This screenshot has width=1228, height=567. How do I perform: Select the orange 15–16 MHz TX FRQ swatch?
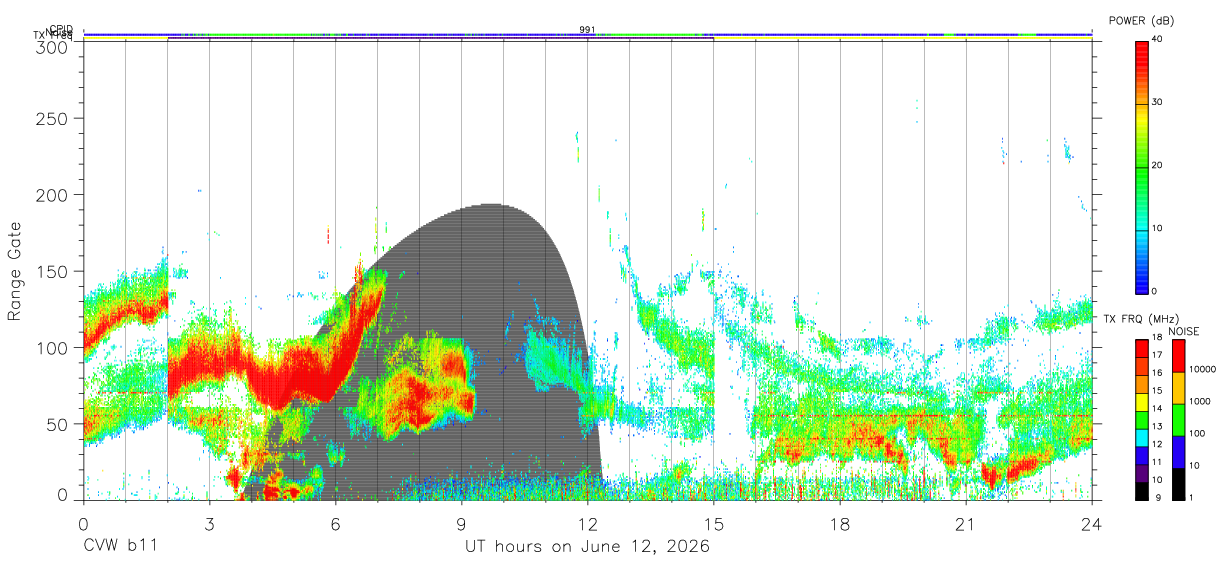(1142, 385)
